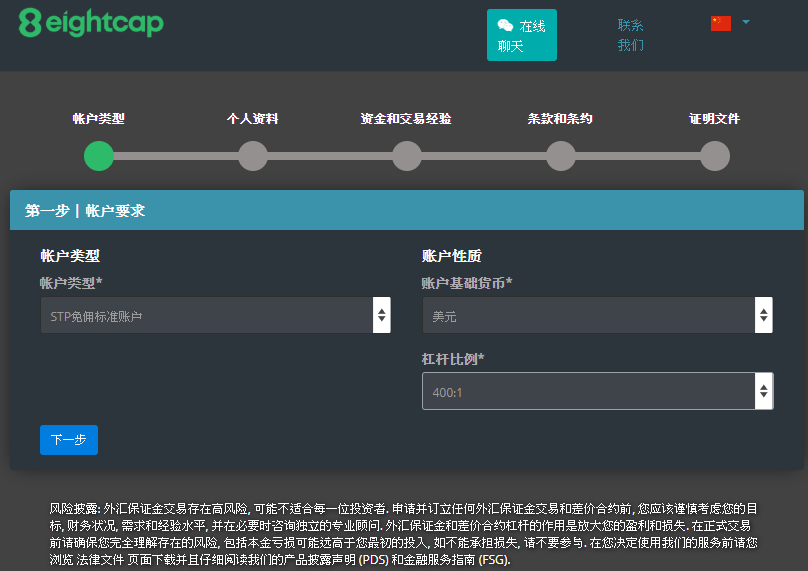
Task: Click the Eightcap logo
Action: coord(91,24)
